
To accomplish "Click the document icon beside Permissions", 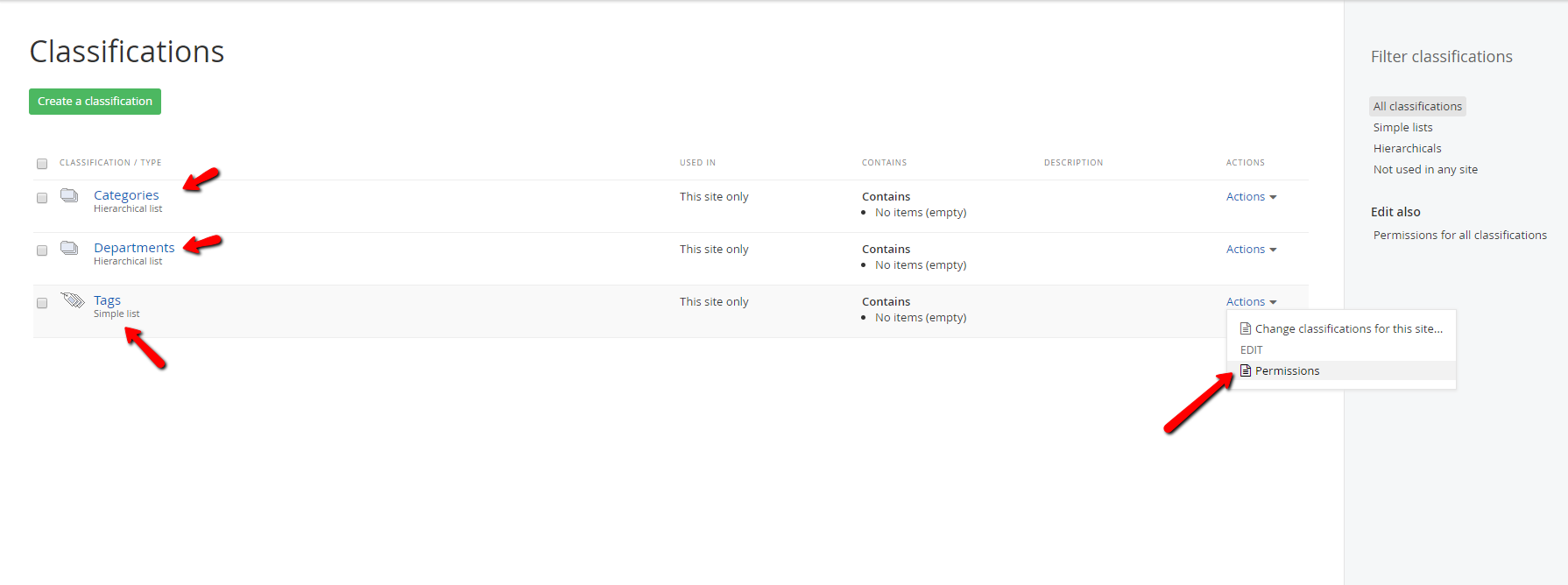I will point(1246,370).
